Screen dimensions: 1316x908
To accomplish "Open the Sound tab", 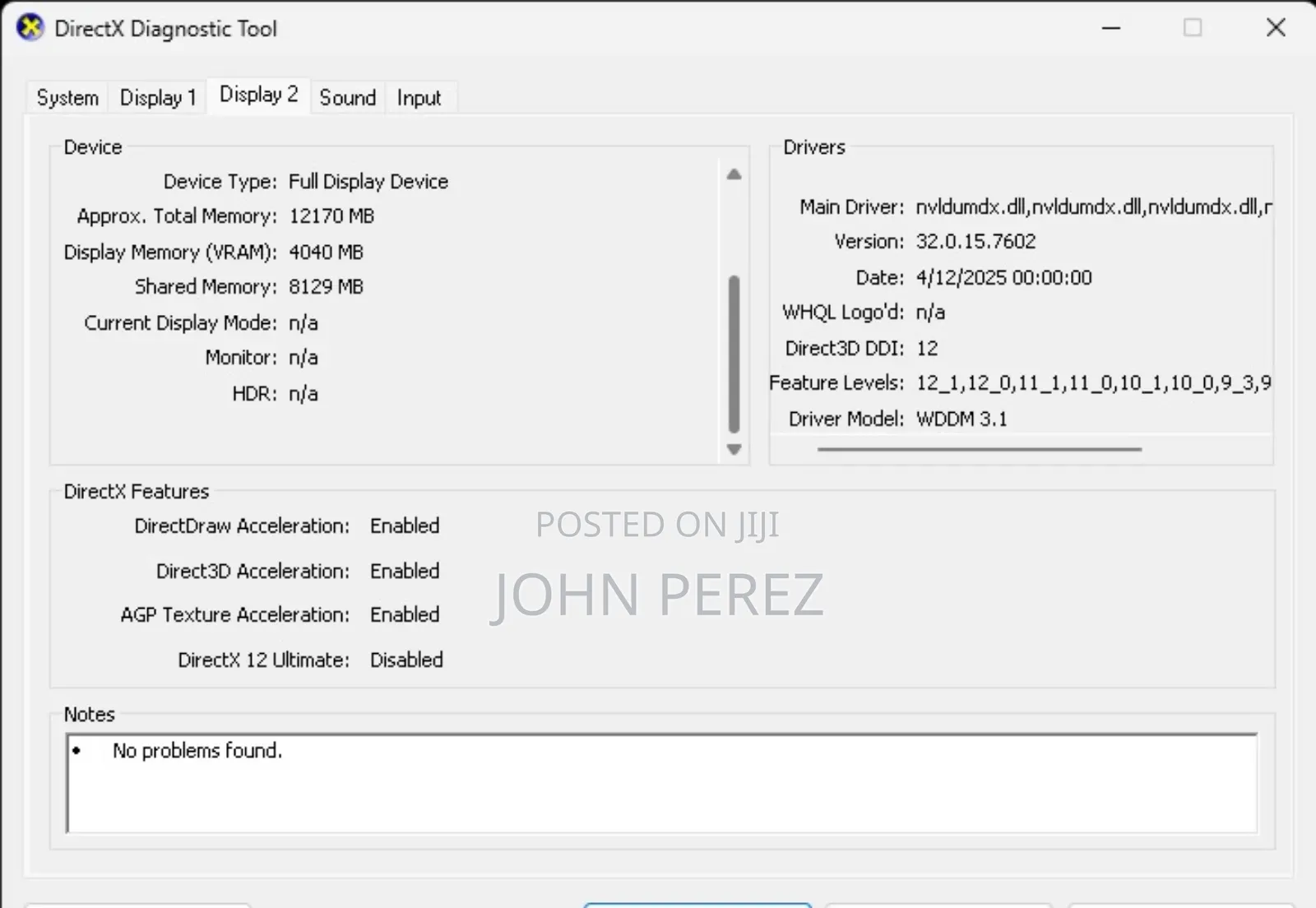I will (x=347, y=98).
